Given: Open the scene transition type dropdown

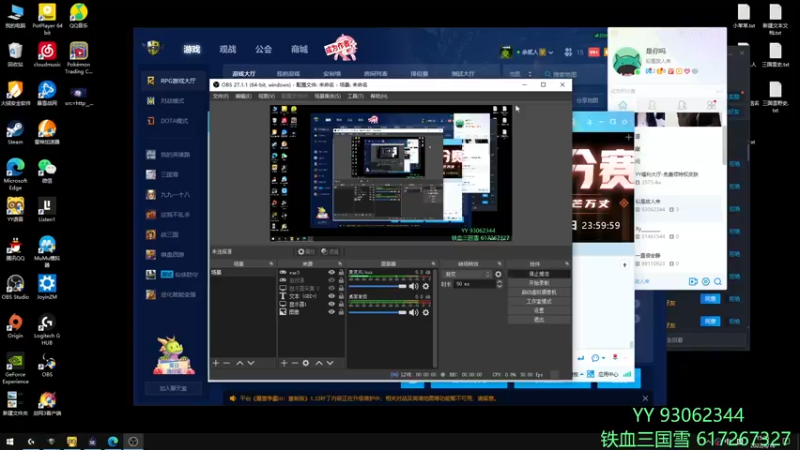Looking at the screenshot, I should [466, 274].
